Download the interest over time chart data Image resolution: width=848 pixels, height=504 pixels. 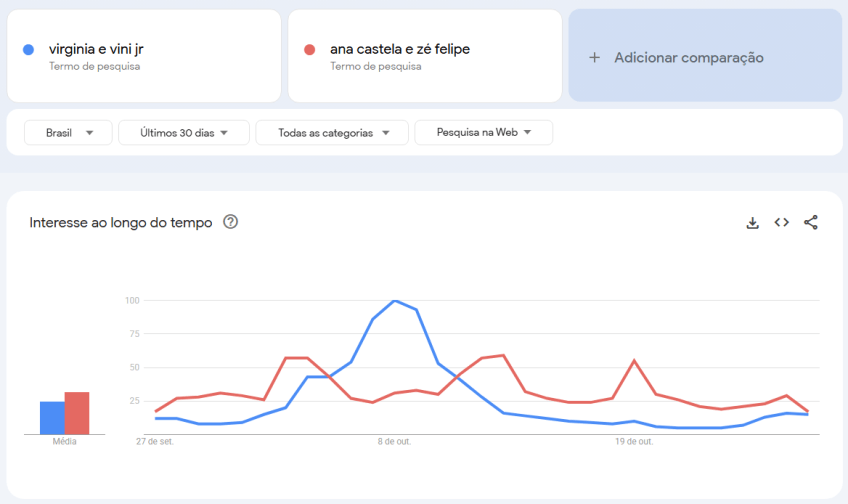[x=753, y=223]
